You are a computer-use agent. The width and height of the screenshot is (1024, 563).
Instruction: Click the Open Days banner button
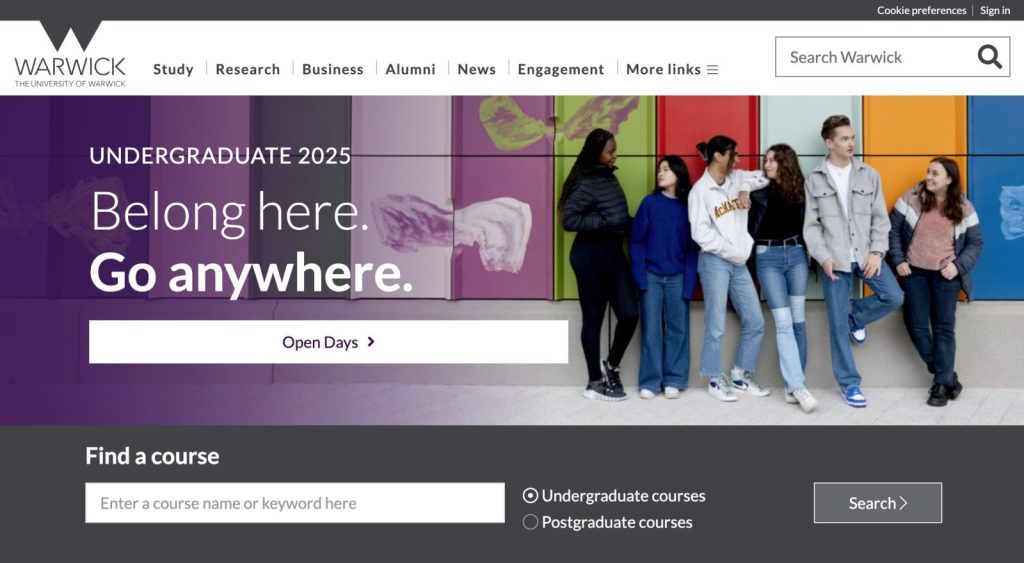click(328, 342)
